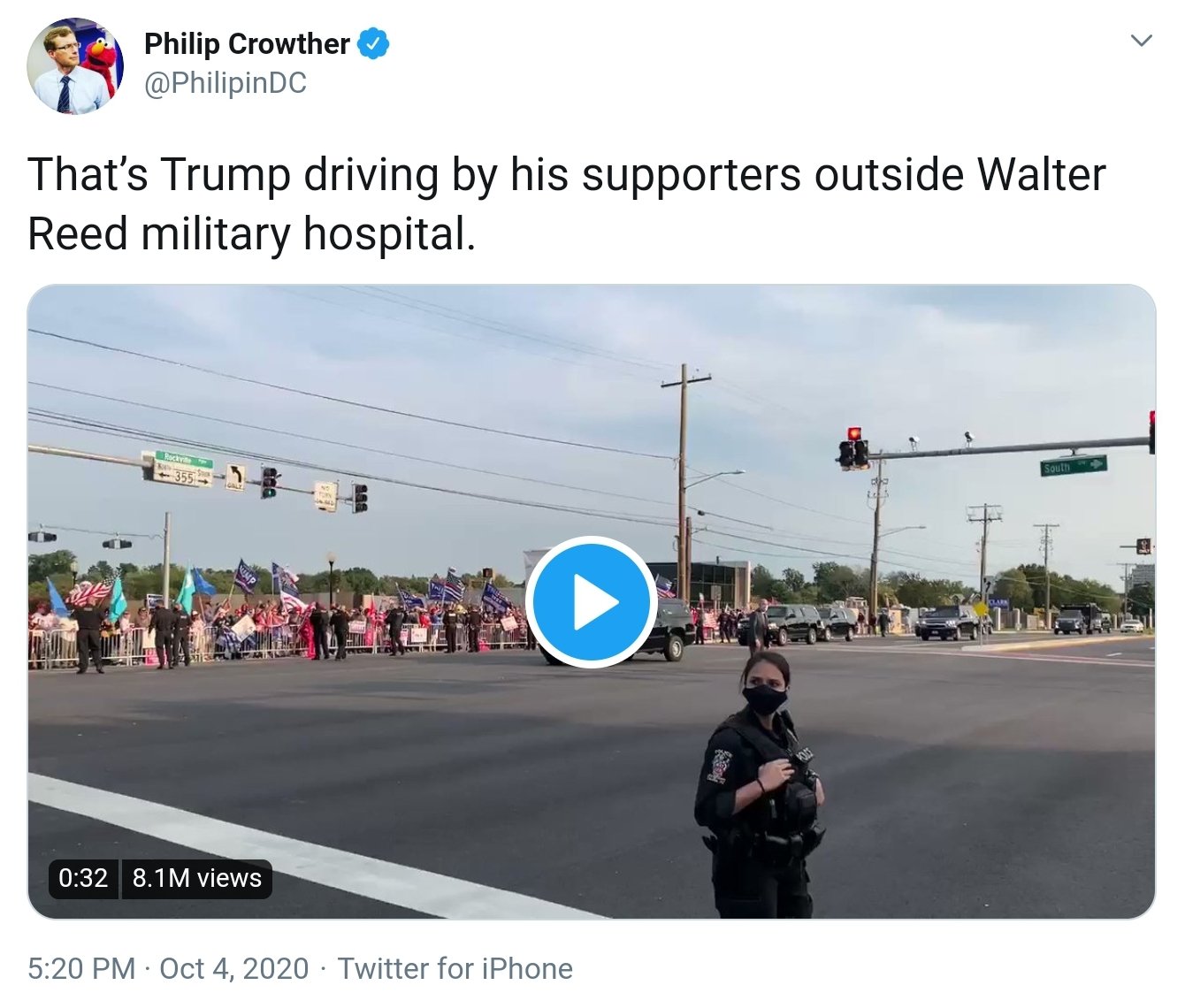Click the Twitter for iPhone source
The image size is (1185, 1008).
click(455, 968)
